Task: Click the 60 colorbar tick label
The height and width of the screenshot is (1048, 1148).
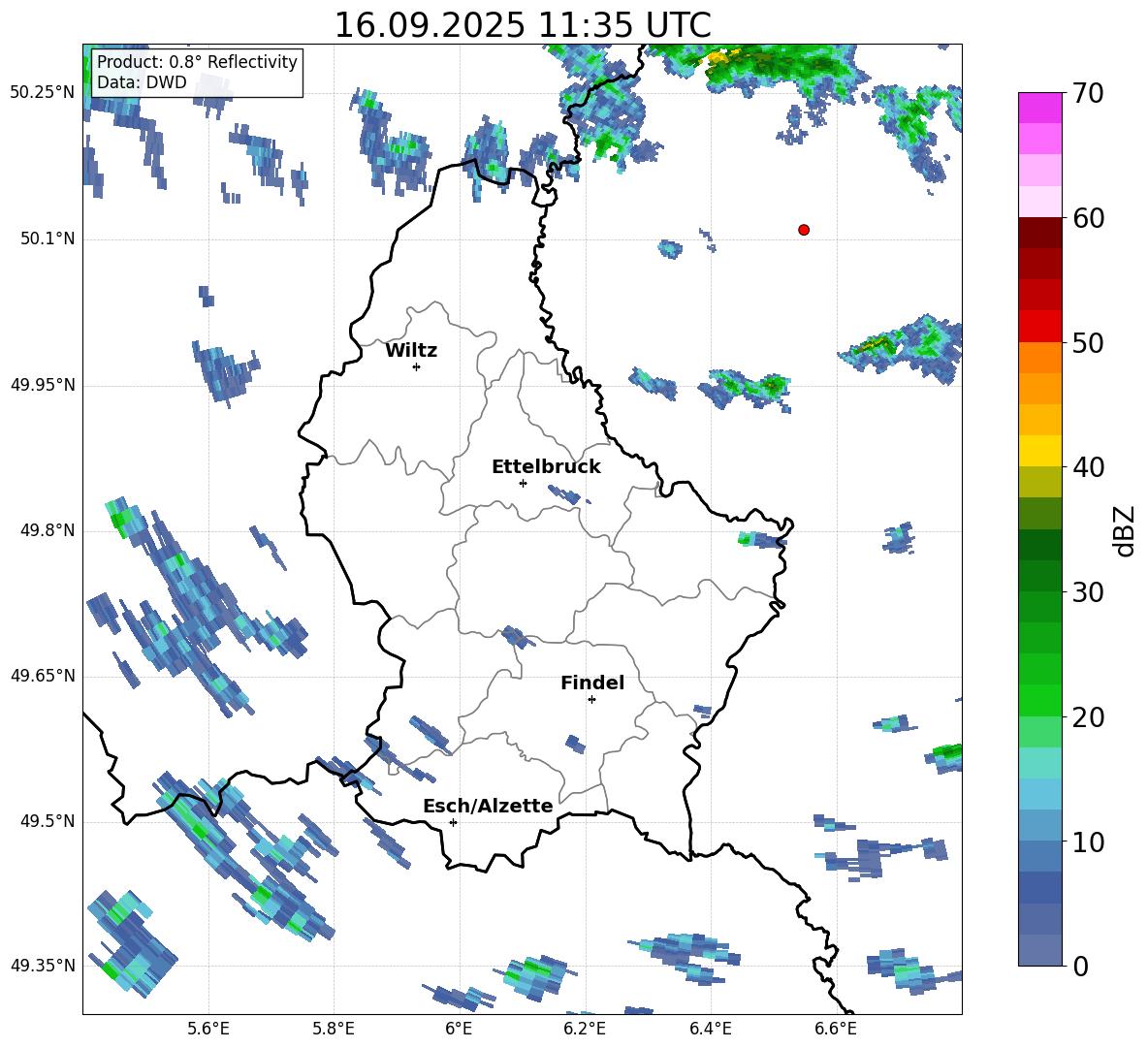Action: coord(1087,218)
